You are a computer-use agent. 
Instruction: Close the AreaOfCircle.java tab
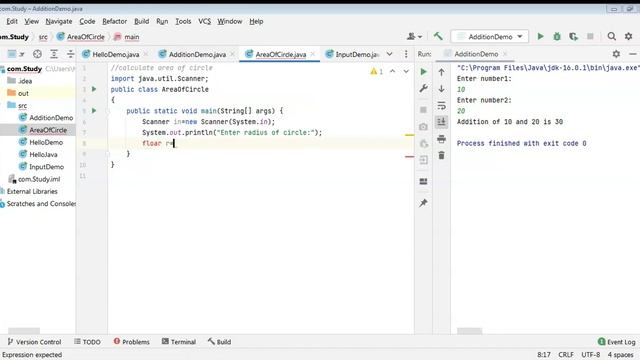[313, 54]
